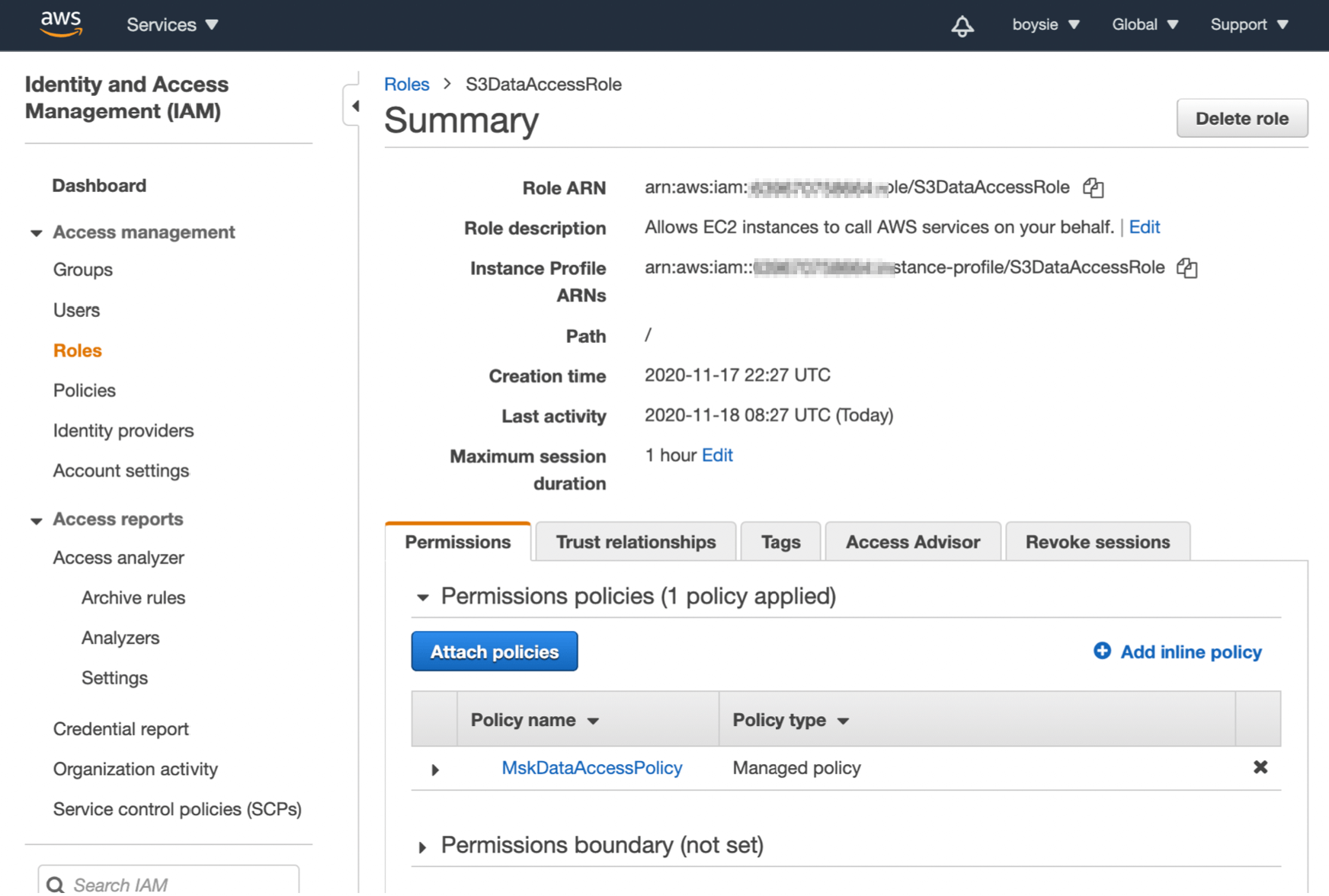Switch to the Trust relationships tab
The width and height of the screenshot is (1329, 896).
click(636, 542)
